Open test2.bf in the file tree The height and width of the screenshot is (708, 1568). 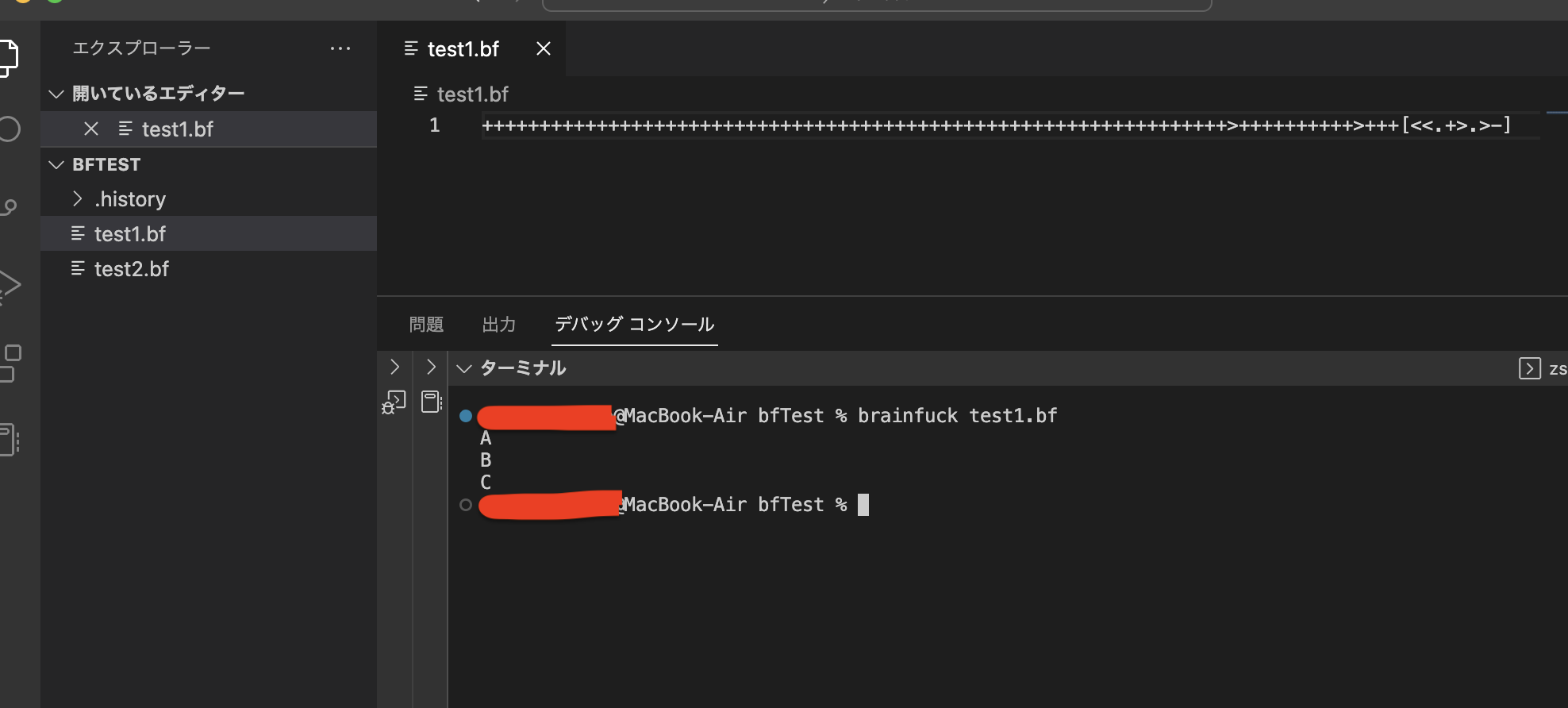[208, 269]
